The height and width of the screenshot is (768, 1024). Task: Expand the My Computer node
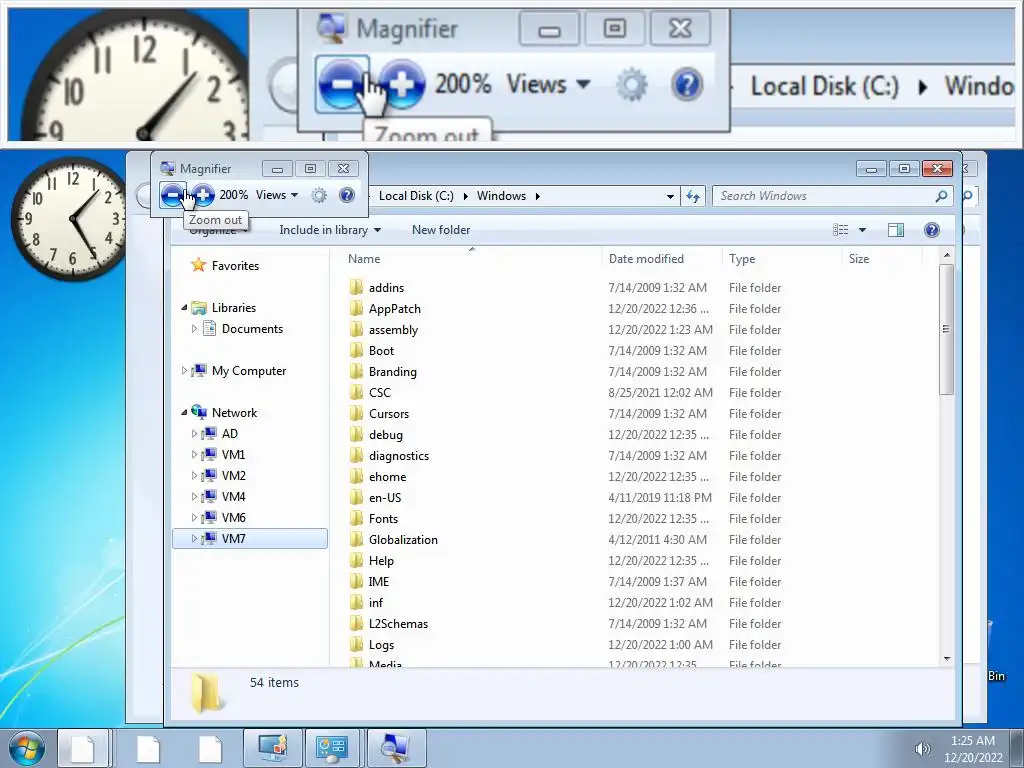coord(184,370)
